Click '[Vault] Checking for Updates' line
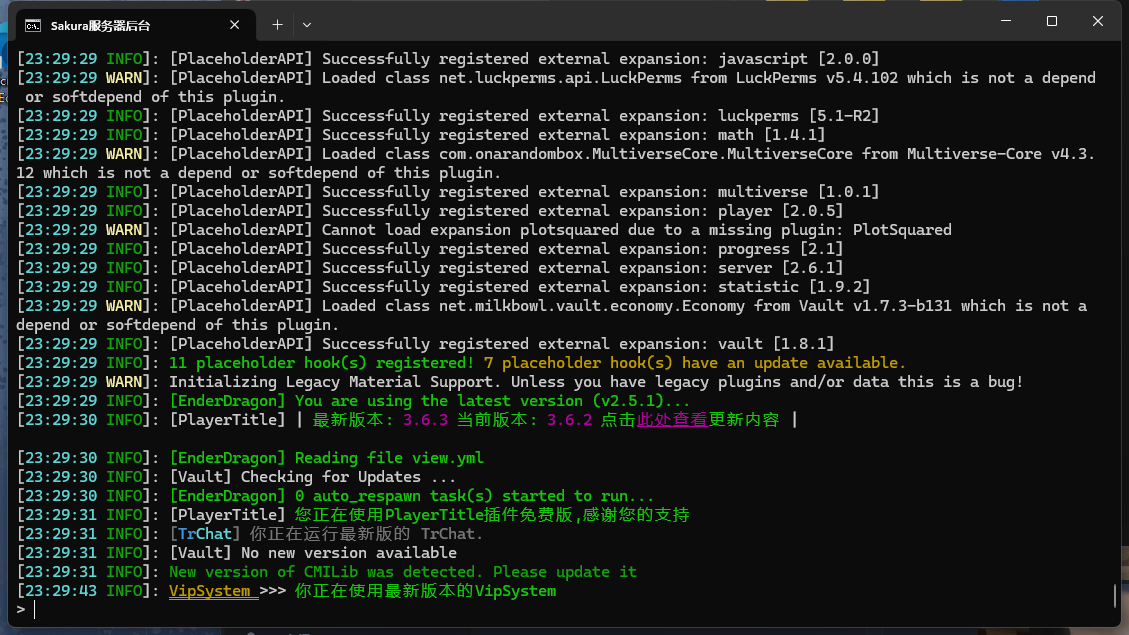Screen dimensions: 1129x635 pyautogui.click(x=236, y=477)
